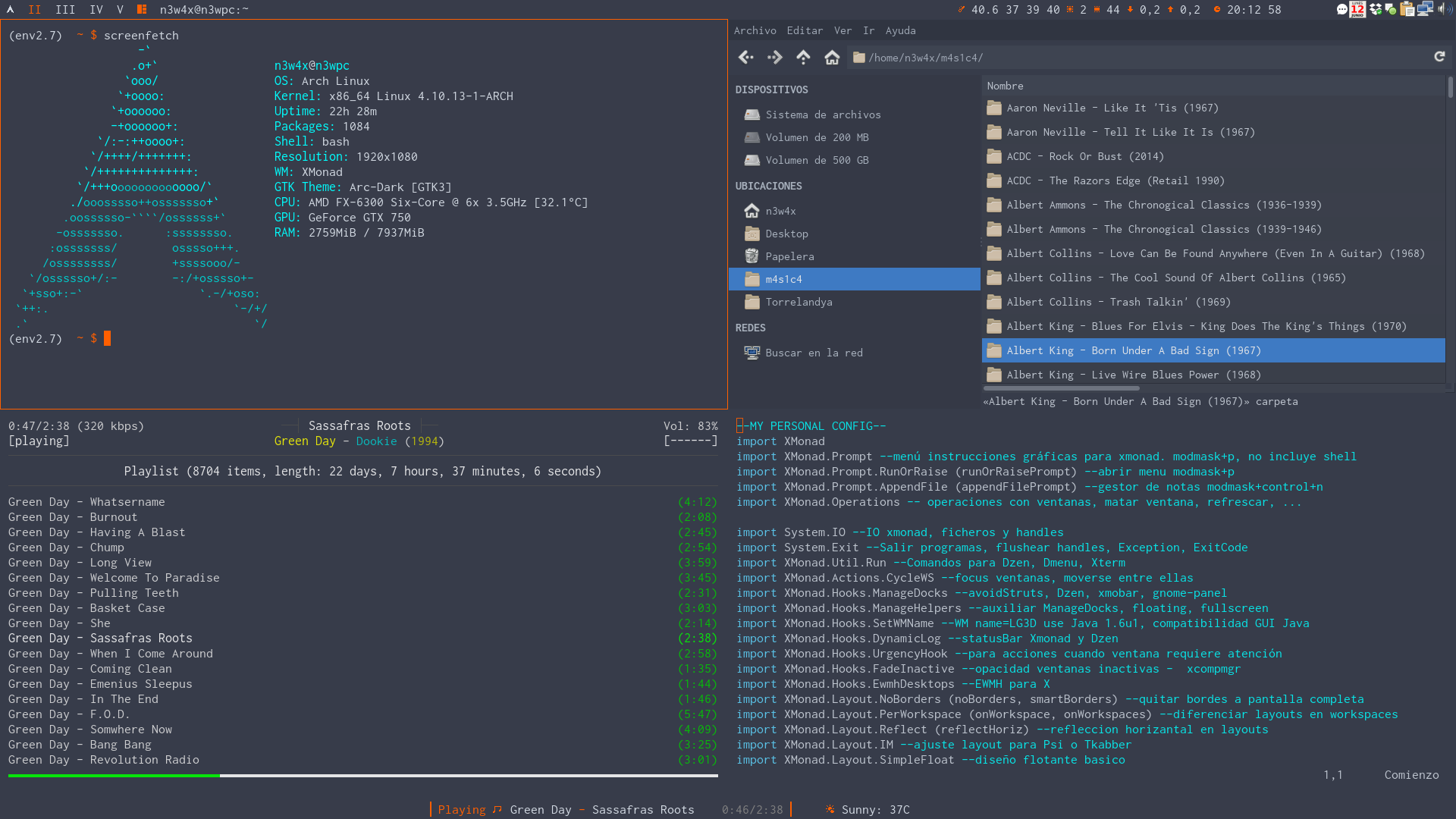Open the calendar tray icon
Viewport: 1456px width, 819px height.
(1357, 9)
